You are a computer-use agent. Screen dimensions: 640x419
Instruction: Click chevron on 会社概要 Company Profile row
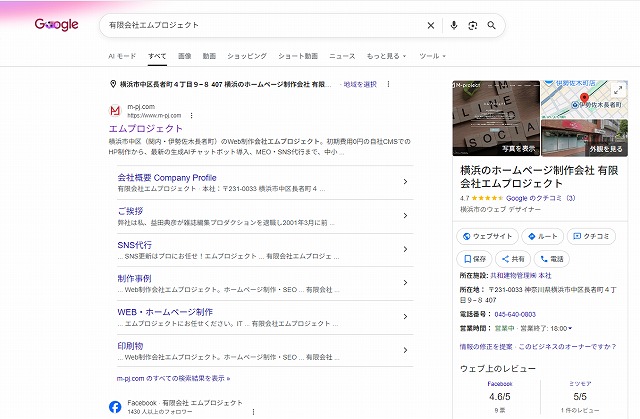point(405,182)
